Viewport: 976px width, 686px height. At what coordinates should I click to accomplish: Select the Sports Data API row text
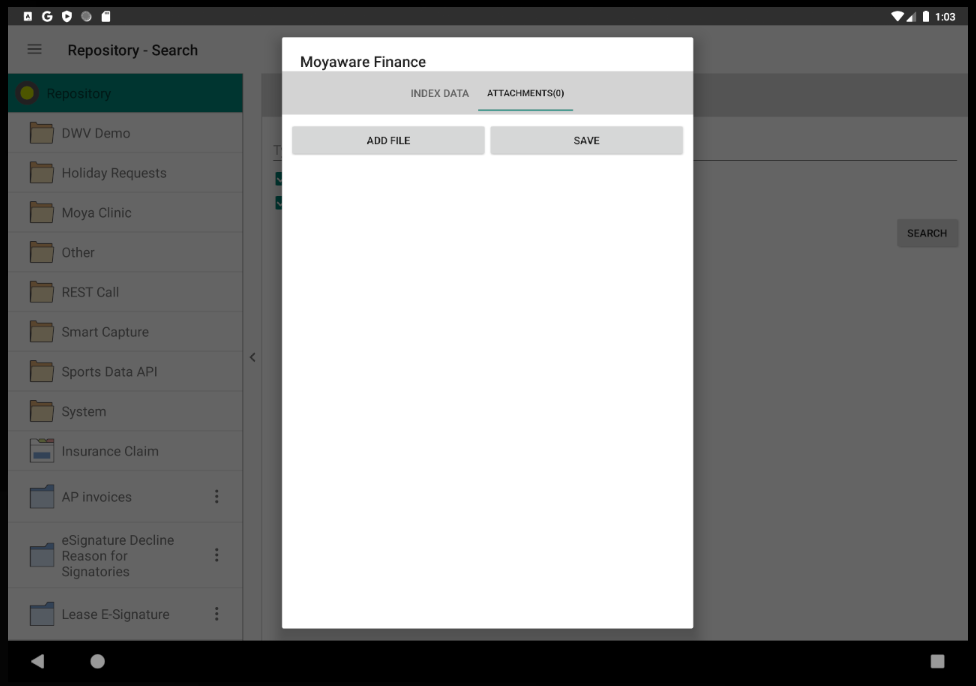pos(110,372)
